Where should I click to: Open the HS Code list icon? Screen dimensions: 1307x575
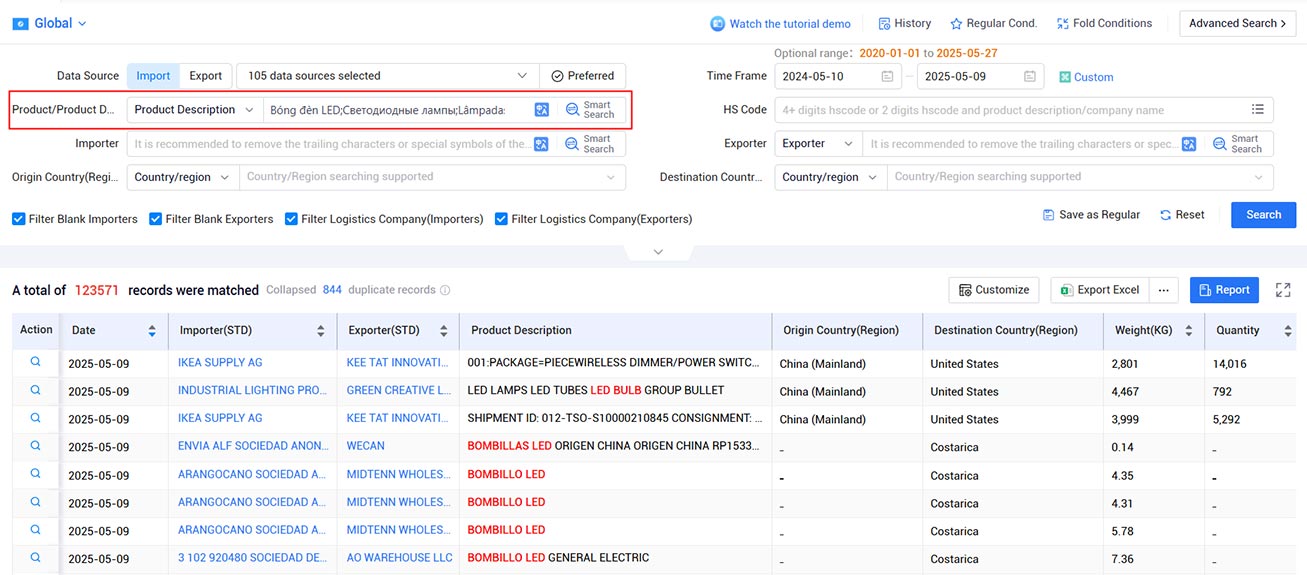pyautogui.click(x=1258, y=110)
